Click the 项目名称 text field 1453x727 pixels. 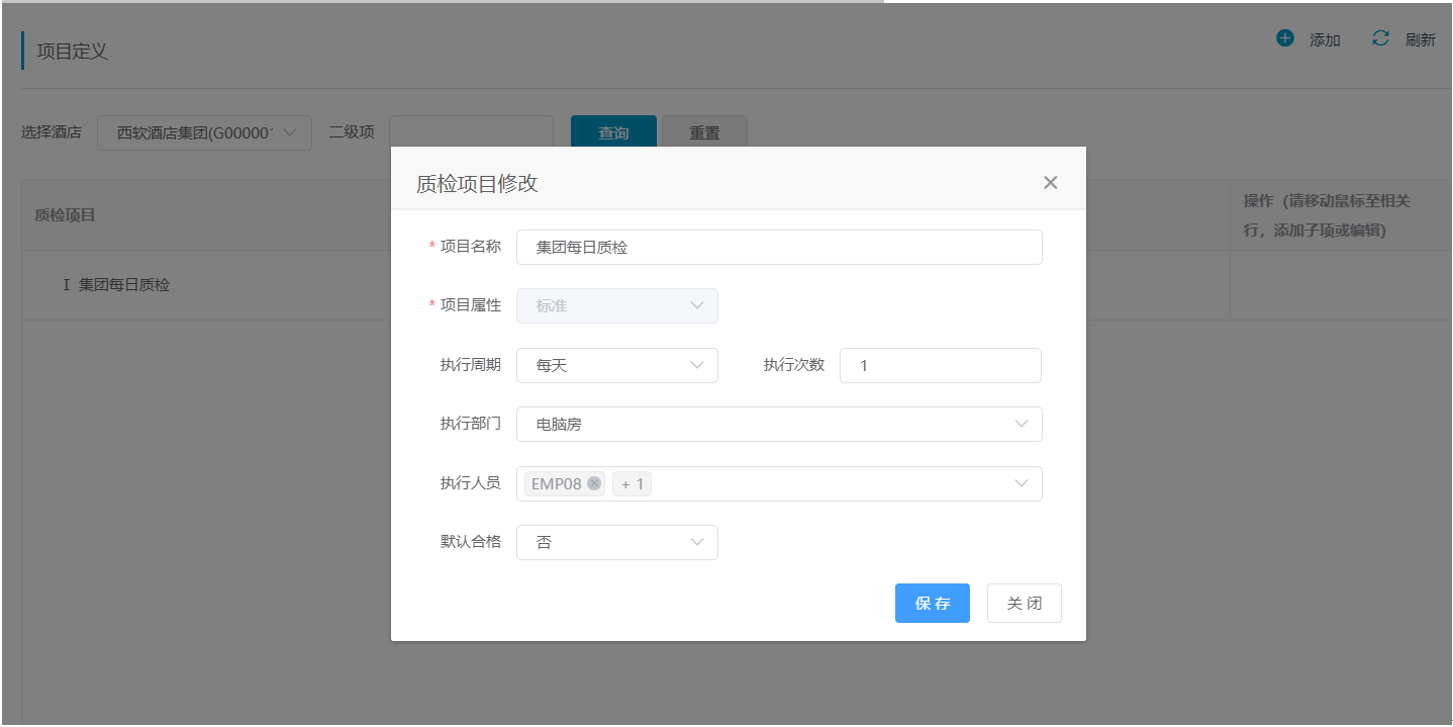(778, 247)
